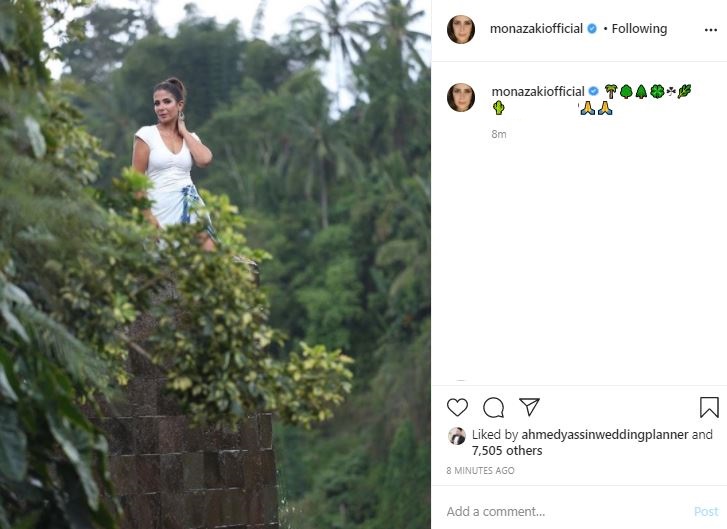
Task: Click the verified badge in the caption
Action: (592, 91)
